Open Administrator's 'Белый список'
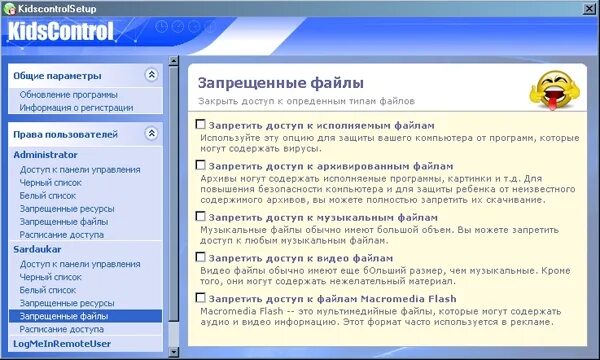600x360 pixels. [48, 195]
